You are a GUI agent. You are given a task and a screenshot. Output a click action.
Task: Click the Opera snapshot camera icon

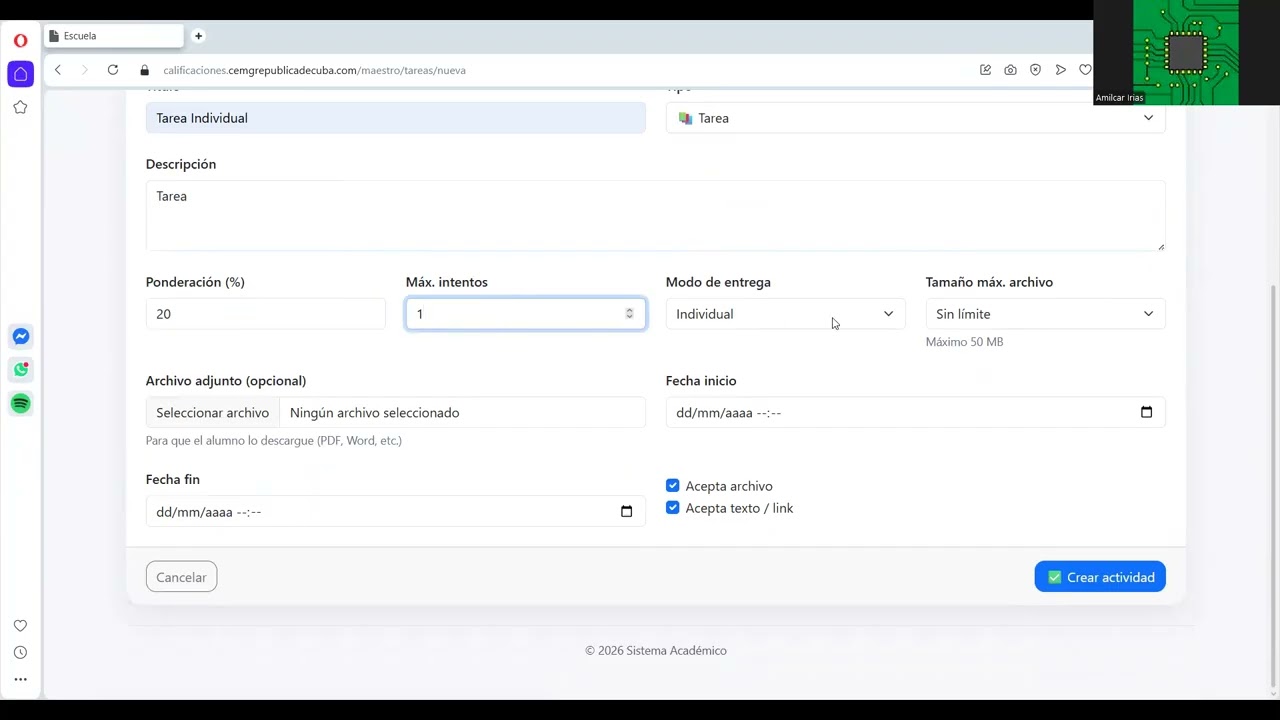coord(1010,70)
